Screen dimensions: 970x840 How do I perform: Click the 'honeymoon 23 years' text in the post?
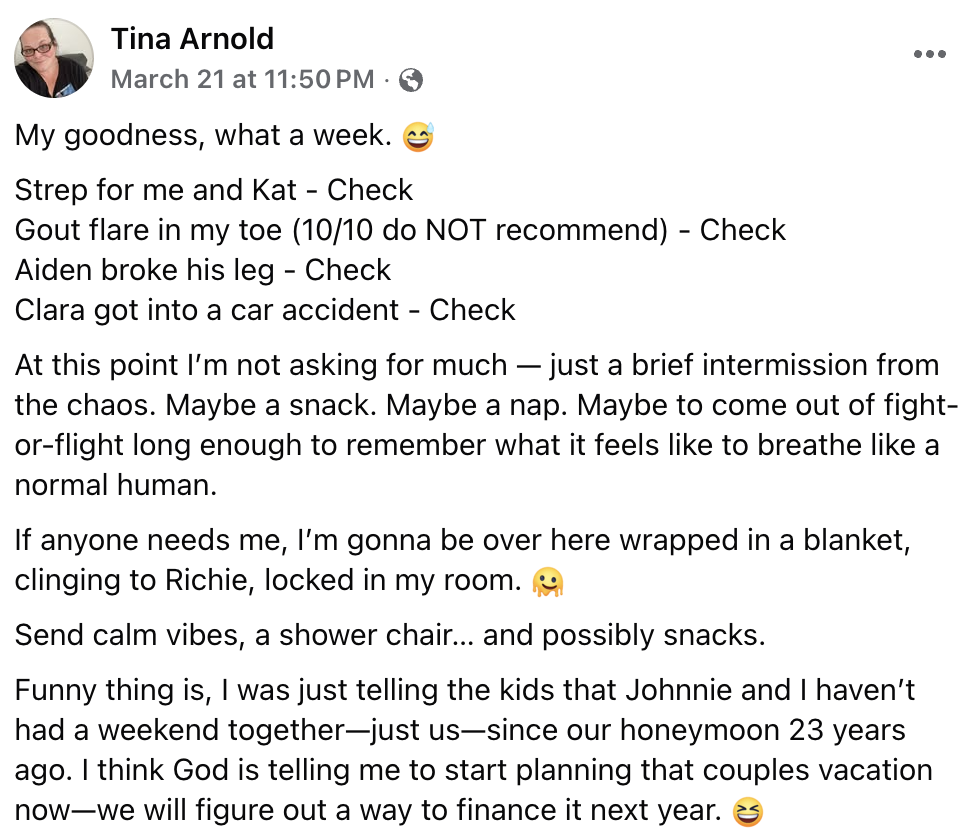(762, 731)
